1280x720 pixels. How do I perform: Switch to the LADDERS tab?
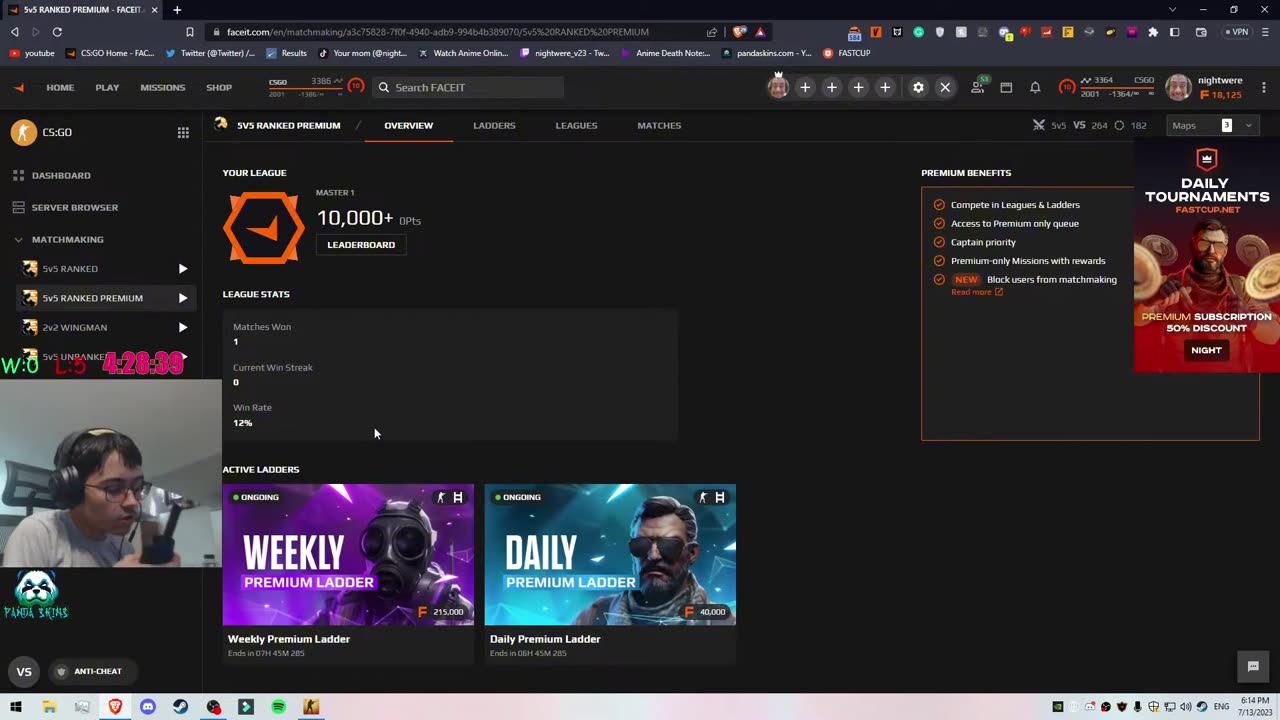[494, 125]
